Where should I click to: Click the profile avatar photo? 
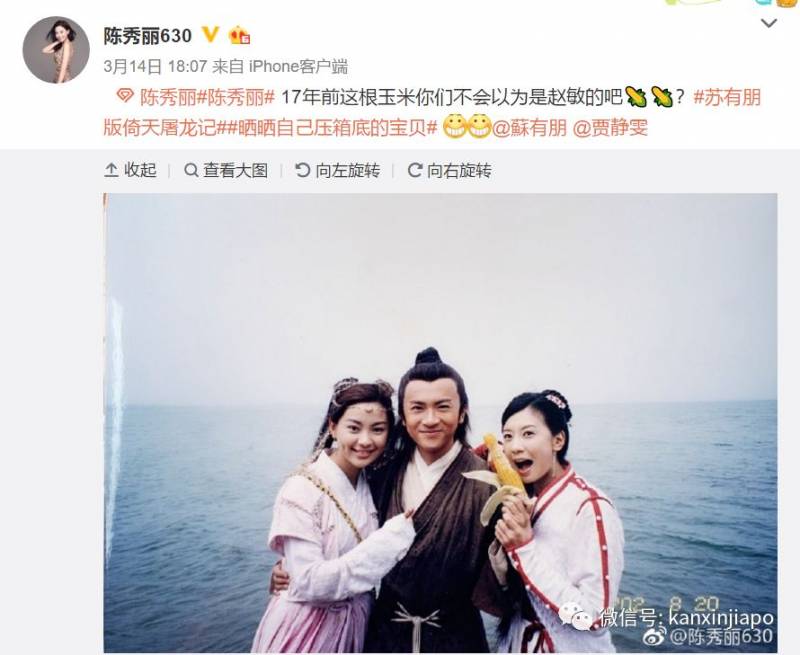coord(56,50)
